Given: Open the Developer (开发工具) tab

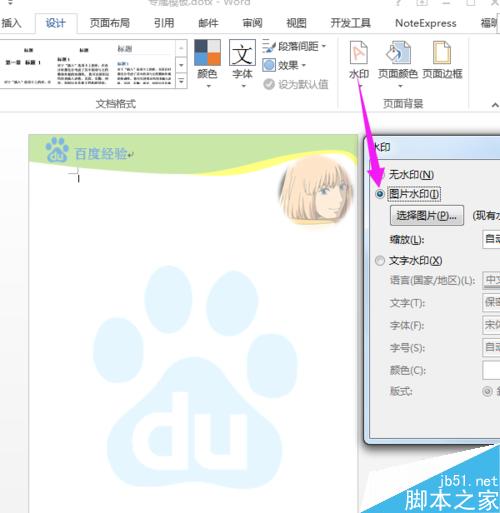Looking at the screenshot, I should pyautogui.click(x=351, y=23).
